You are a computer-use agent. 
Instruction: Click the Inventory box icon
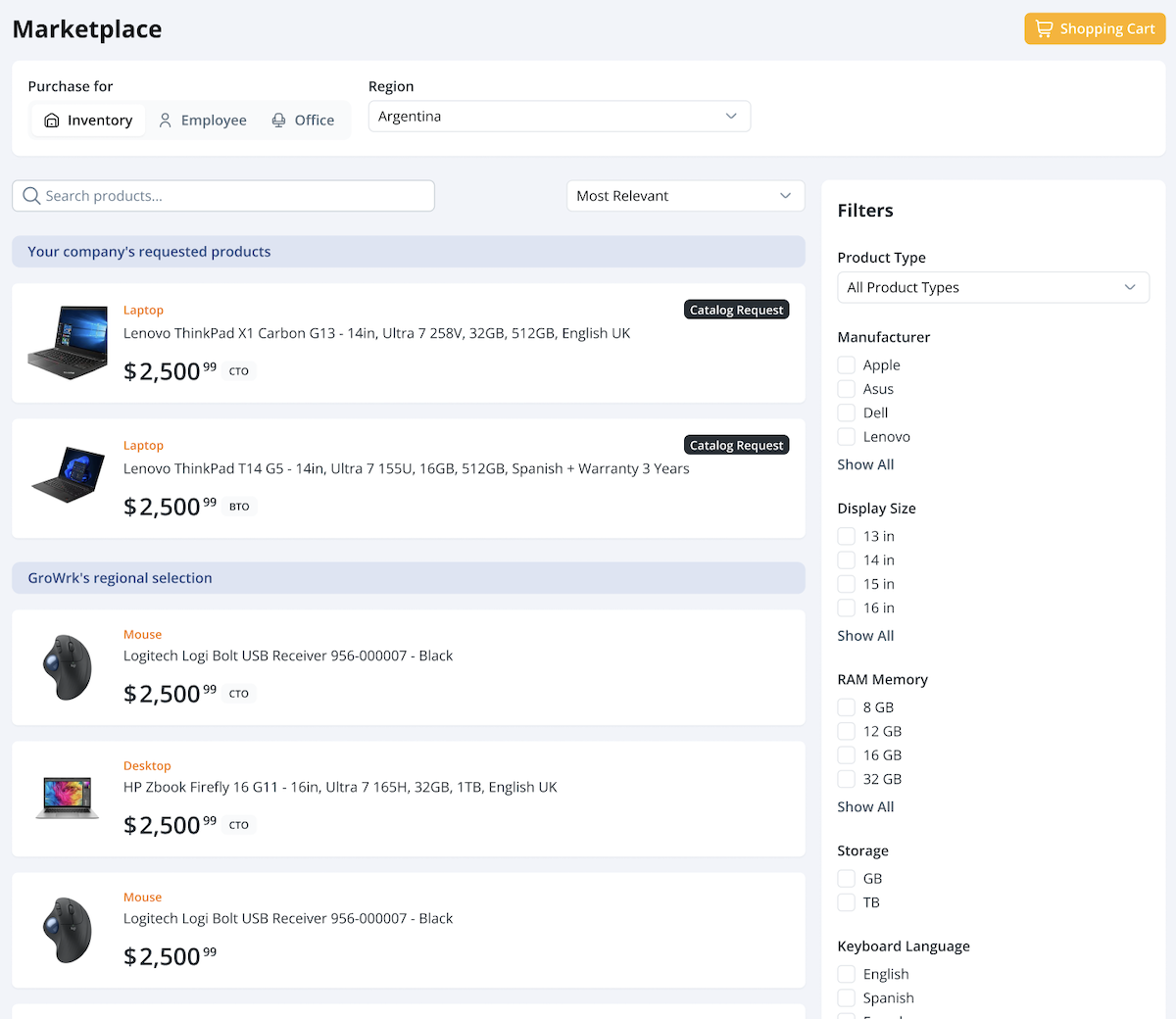click(52, 121)
